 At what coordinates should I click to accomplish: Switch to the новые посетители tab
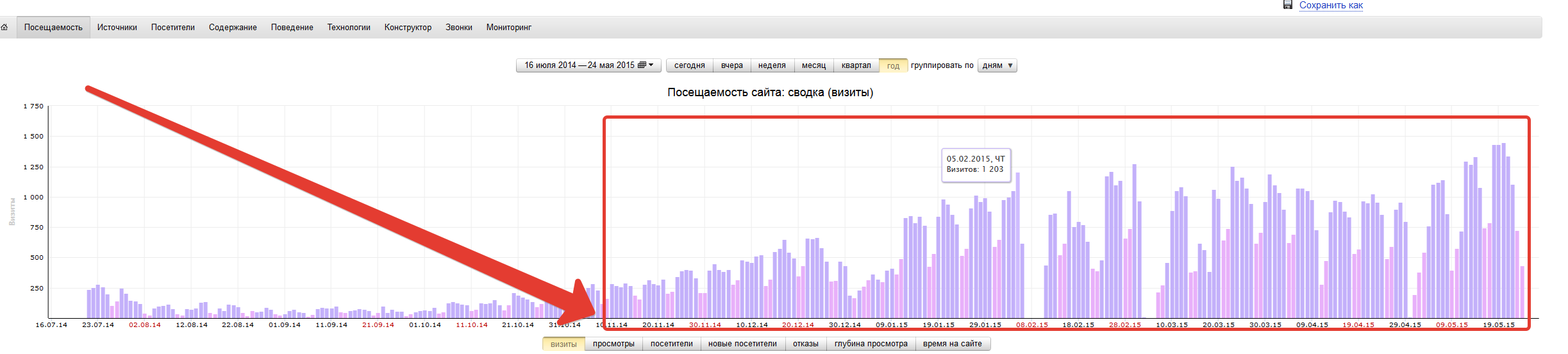[742, 344]
